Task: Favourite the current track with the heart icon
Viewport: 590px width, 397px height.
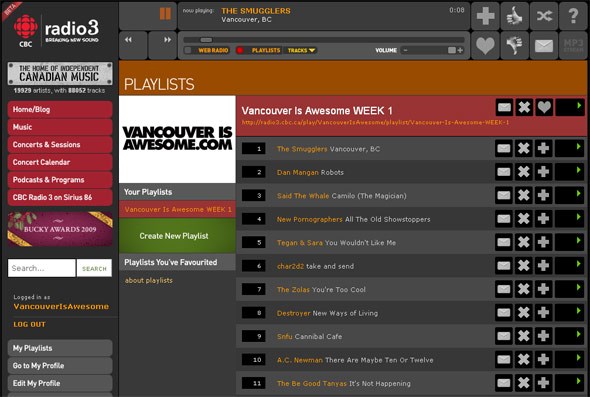Action: pos(485,46)
